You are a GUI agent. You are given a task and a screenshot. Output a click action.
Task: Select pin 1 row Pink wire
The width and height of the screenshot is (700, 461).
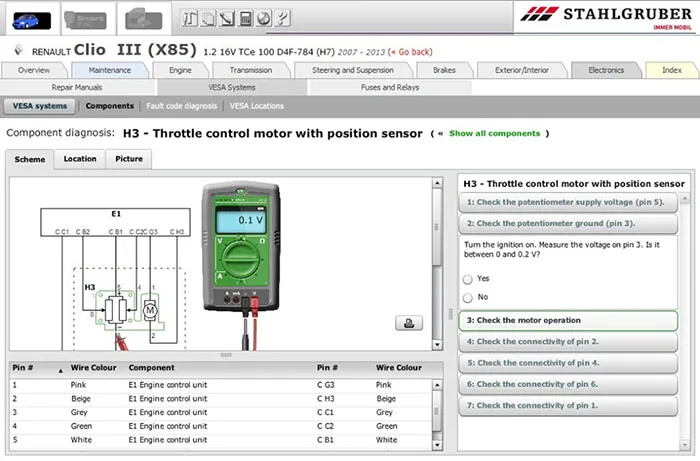coord(221,385)
